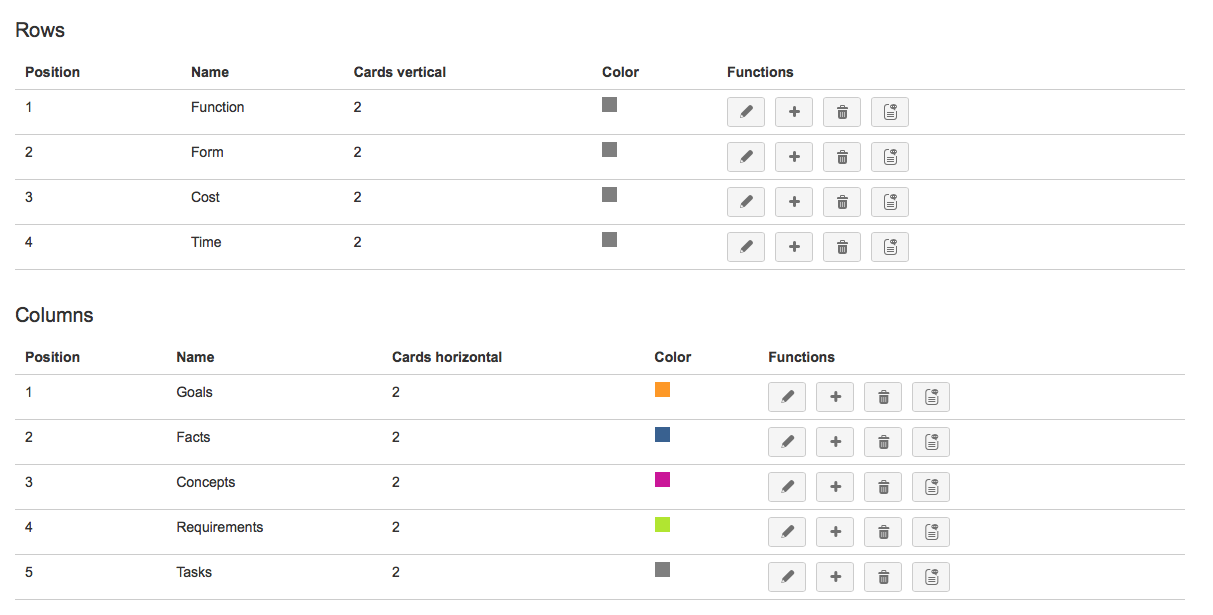Delete the Cost row via trash icon
The width and height of the screenshot is (1213, 615).
(841, 201)
